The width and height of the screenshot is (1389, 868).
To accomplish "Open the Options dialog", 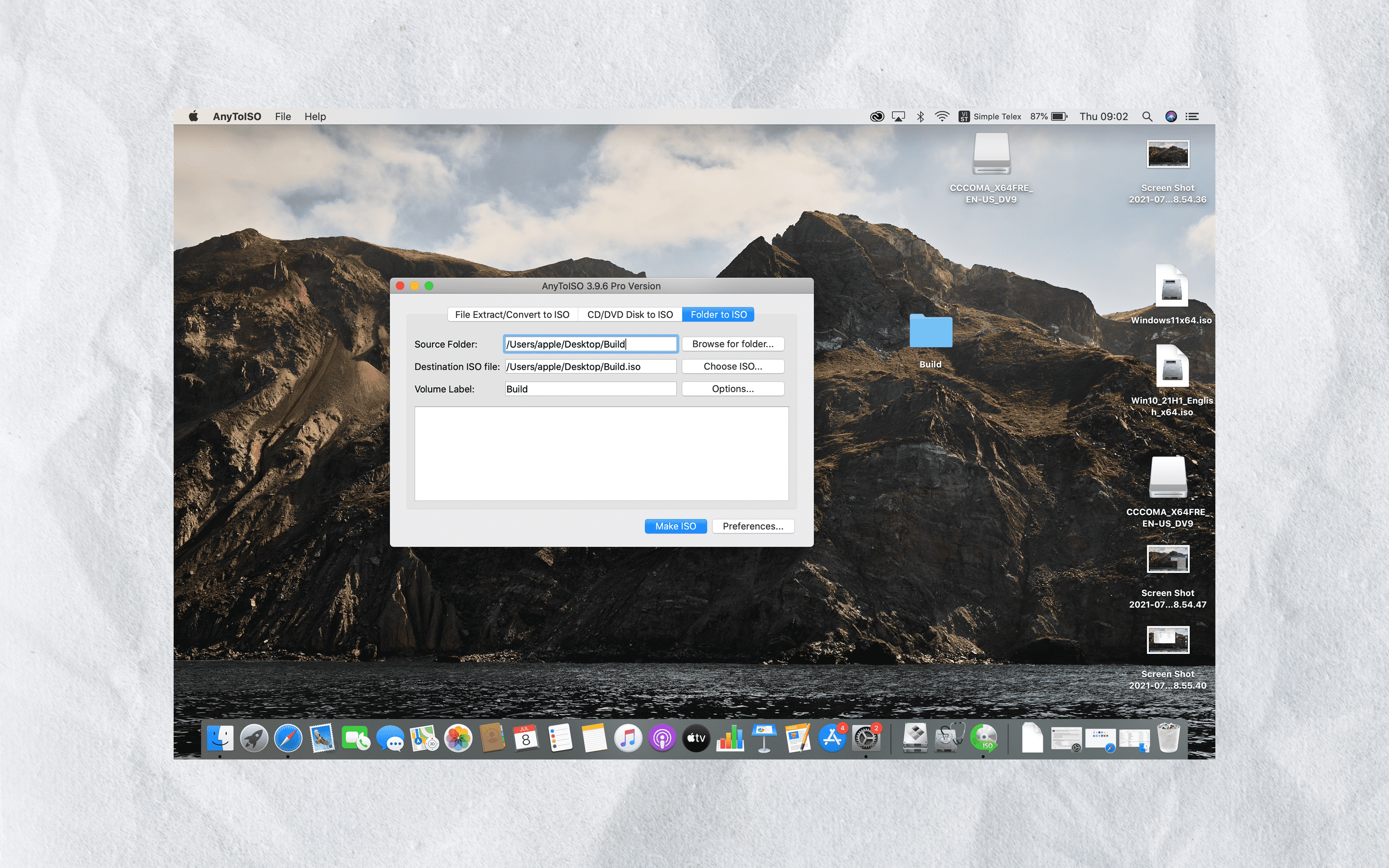I will (733, 389).
